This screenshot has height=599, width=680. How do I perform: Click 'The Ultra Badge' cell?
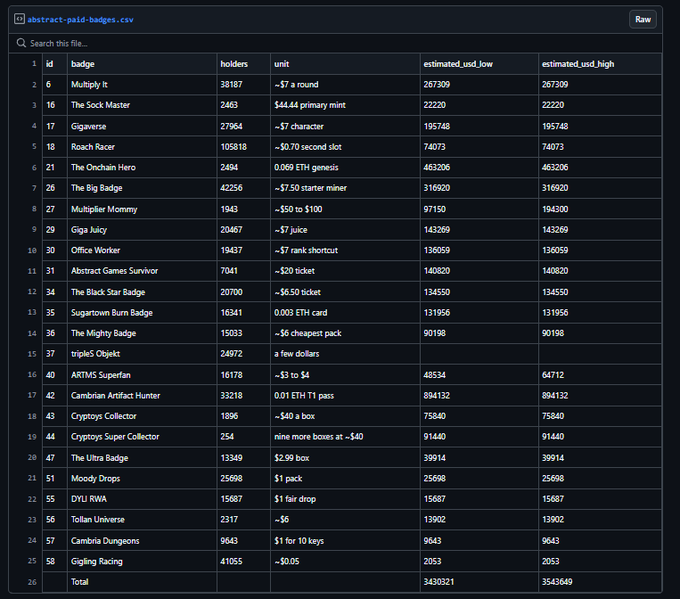tap(142, 458)
